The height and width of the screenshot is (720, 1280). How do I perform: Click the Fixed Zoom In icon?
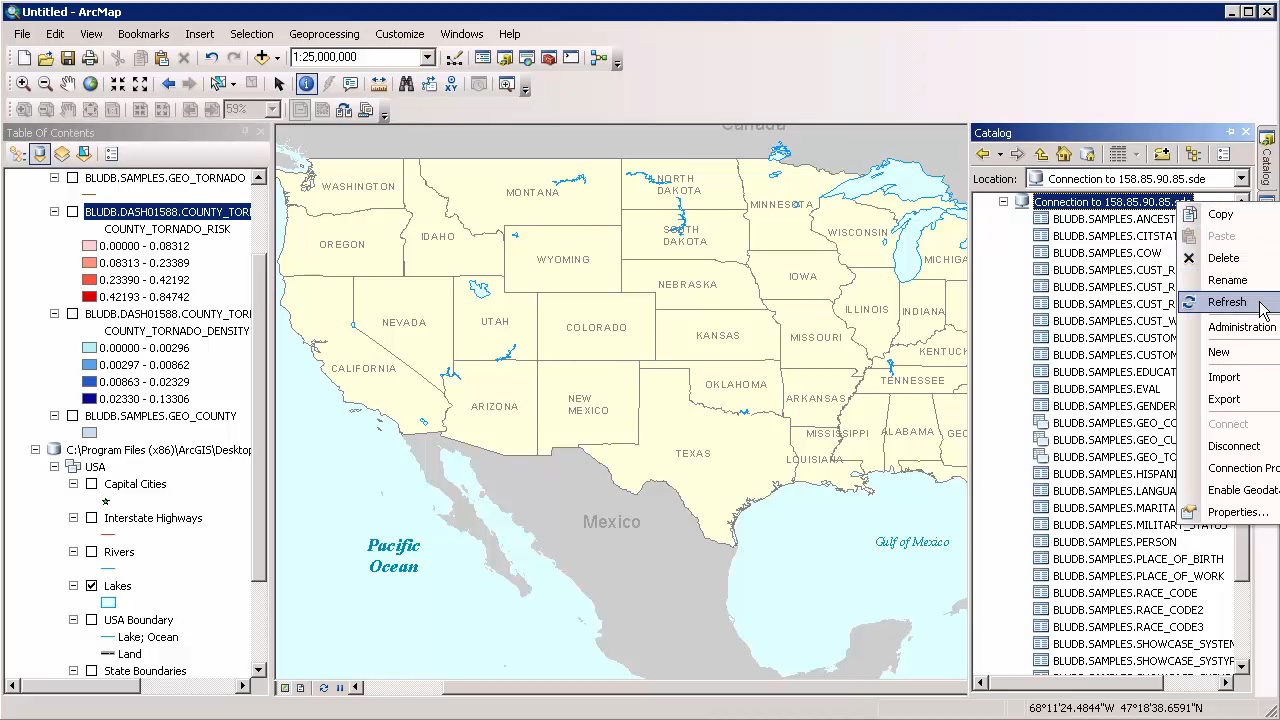pyautogui.click(x=118, y=84)
